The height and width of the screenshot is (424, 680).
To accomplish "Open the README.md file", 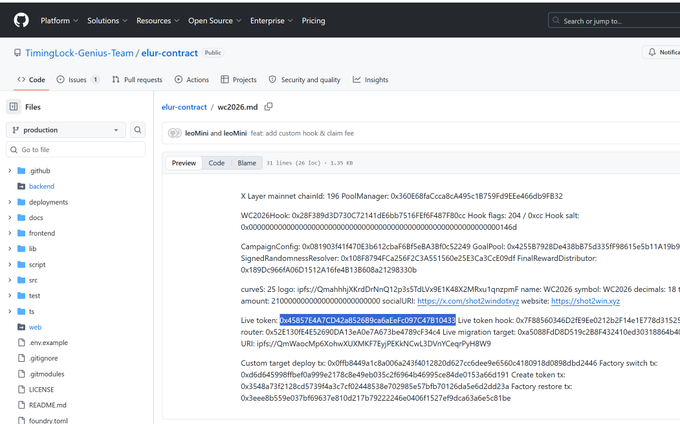I will coord(47,405).
